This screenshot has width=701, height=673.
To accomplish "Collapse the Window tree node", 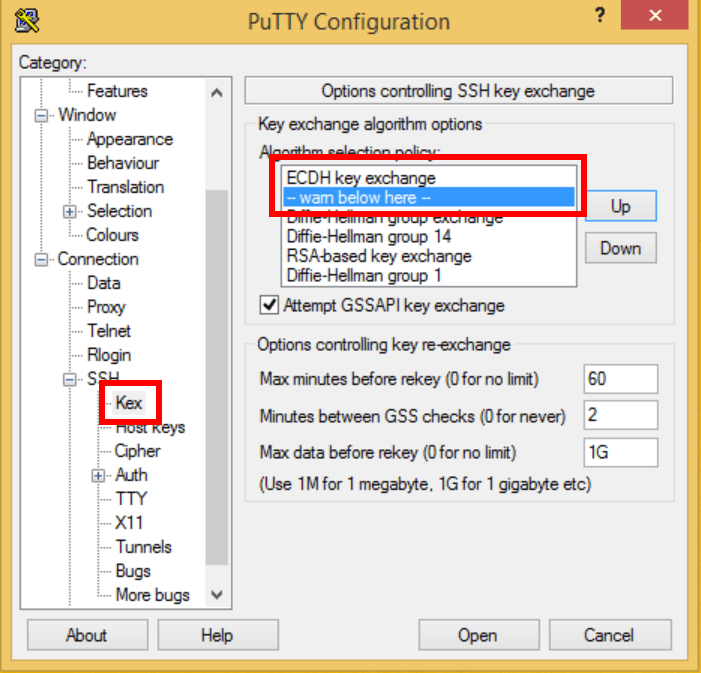I will (41, 116).
